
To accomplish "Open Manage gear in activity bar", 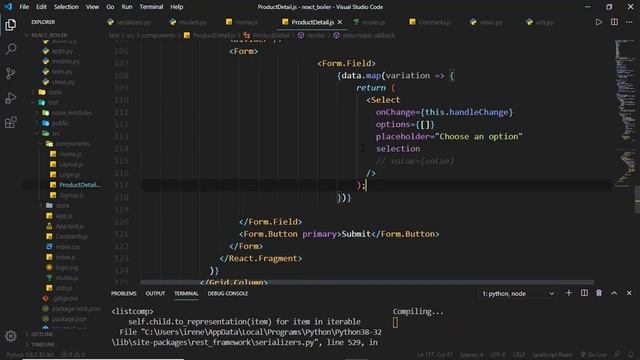I will tap(11, 336).
